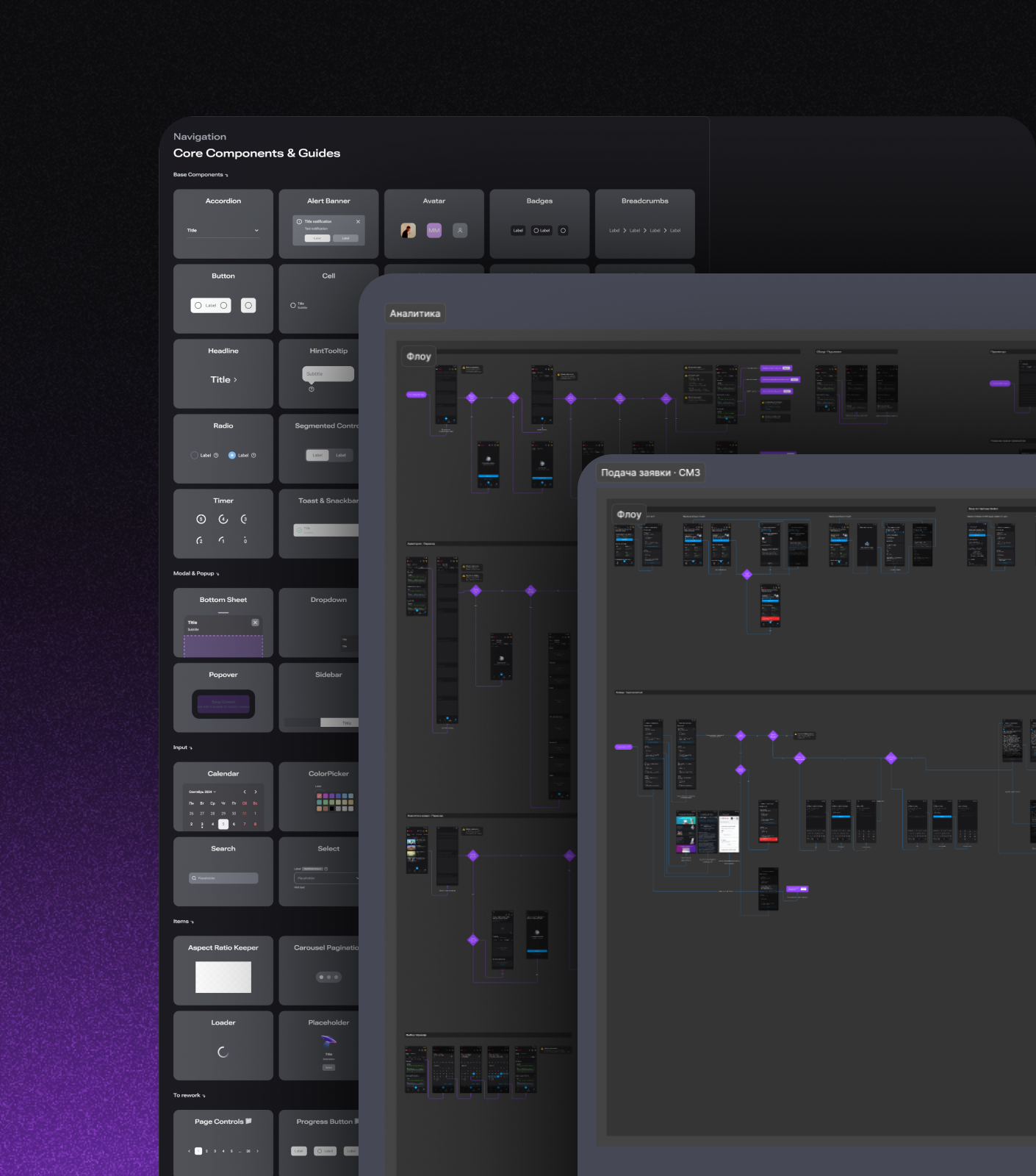Click the search magnifier icon in Search field

[194, 878]
